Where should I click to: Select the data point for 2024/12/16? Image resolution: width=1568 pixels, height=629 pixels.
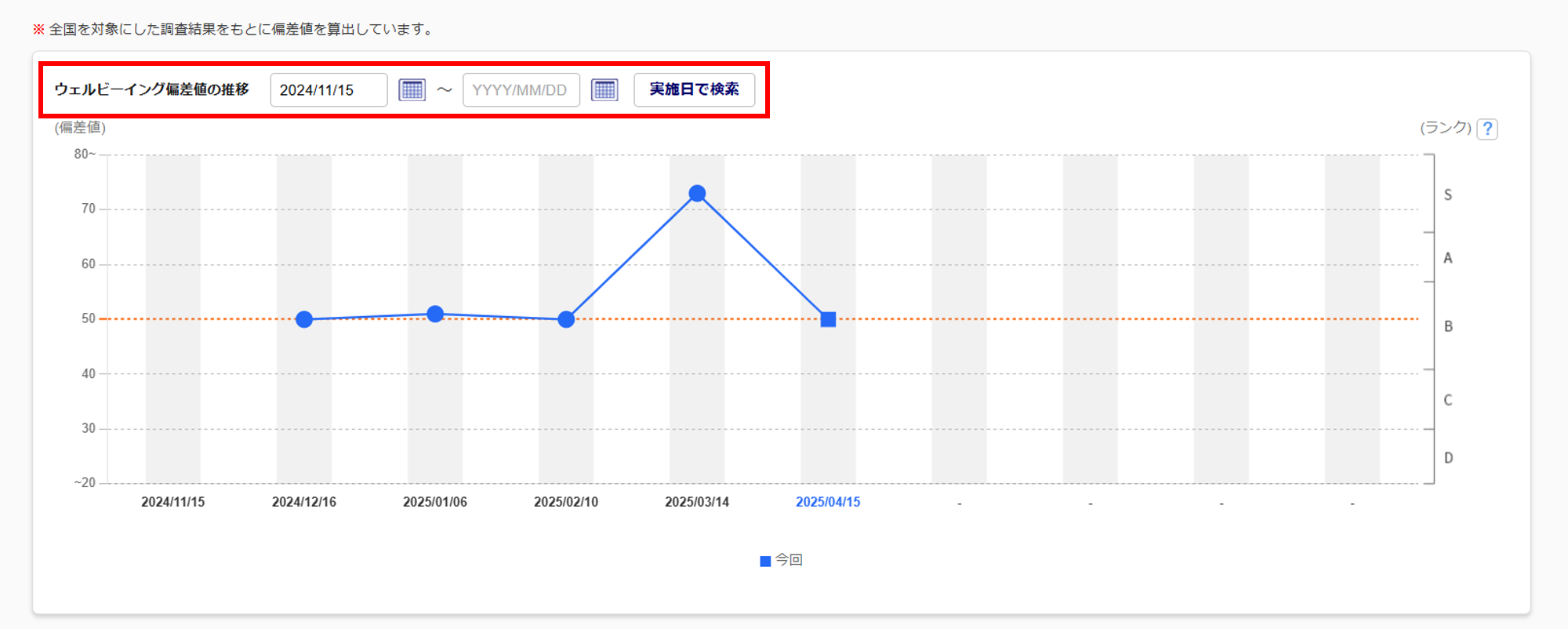coord(304,319)
